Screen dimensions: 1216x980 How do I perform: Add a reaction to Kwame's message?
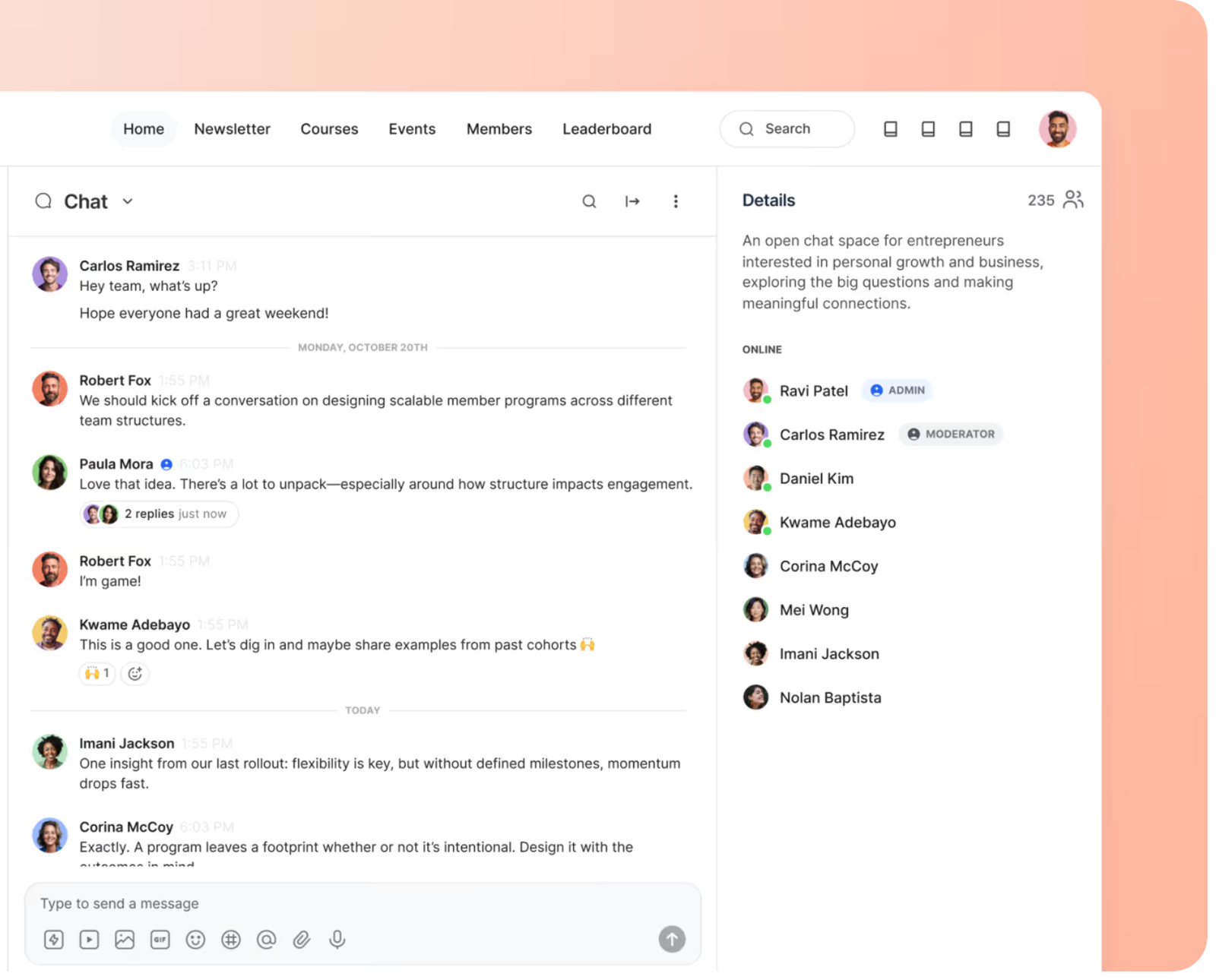coord(135,673)
